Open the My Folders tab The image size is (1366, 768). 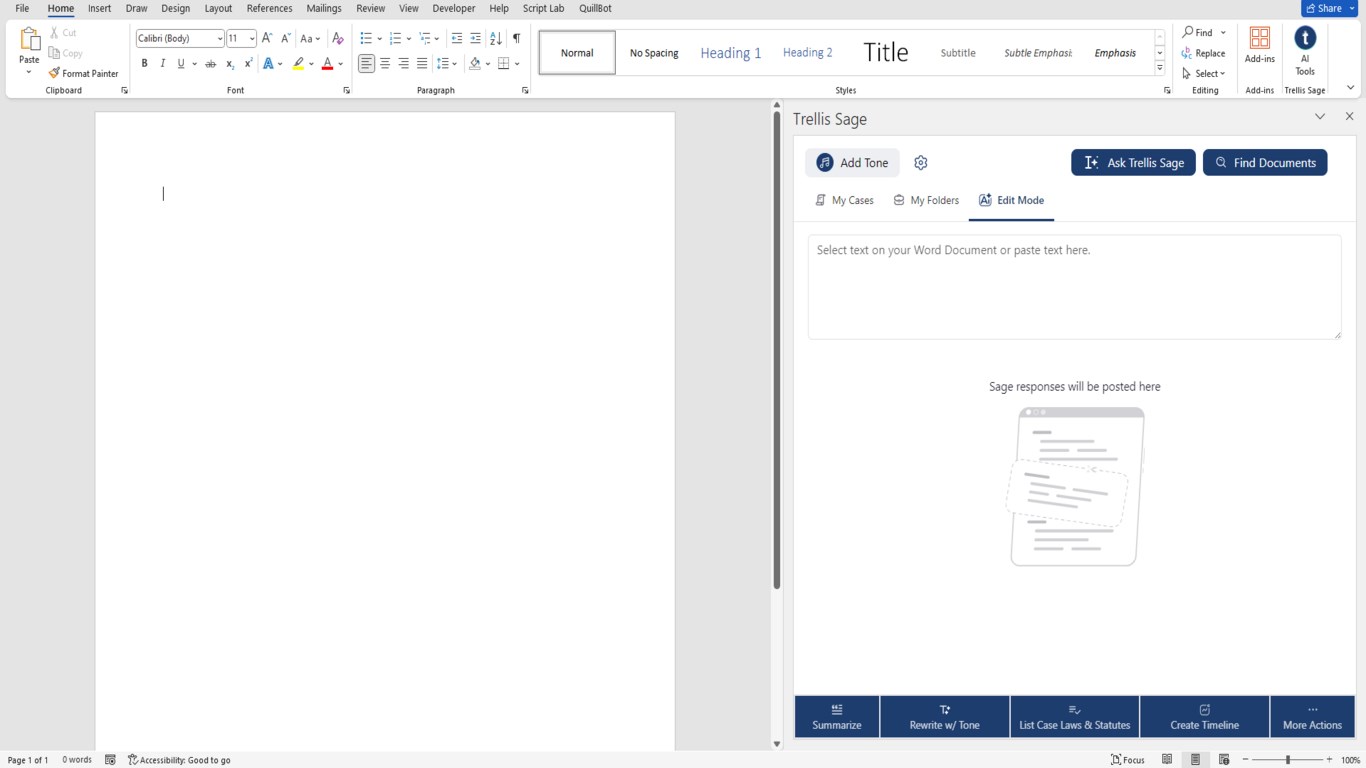(x=926, y=200)
